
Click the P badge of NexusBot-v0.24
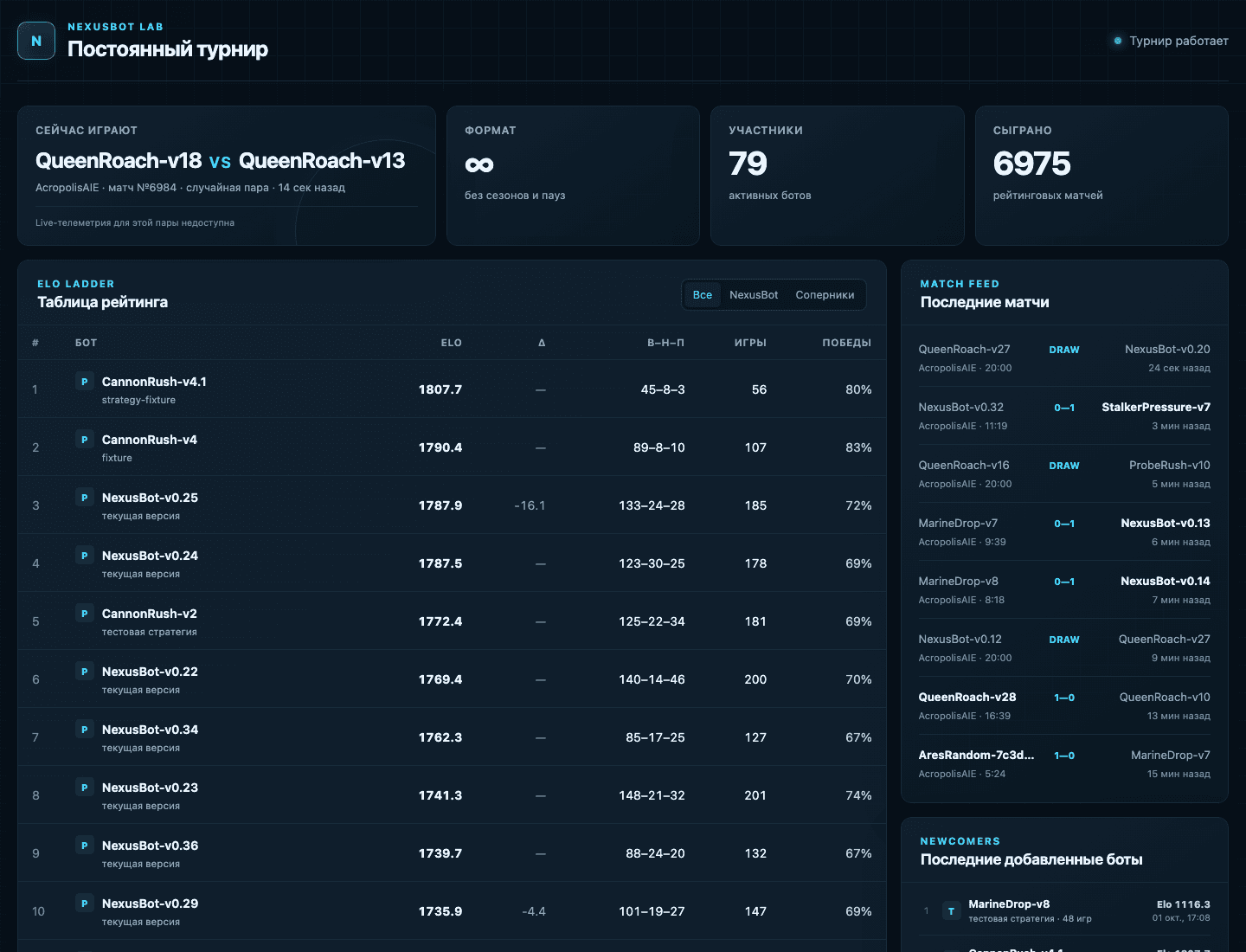tap(84, 555)
